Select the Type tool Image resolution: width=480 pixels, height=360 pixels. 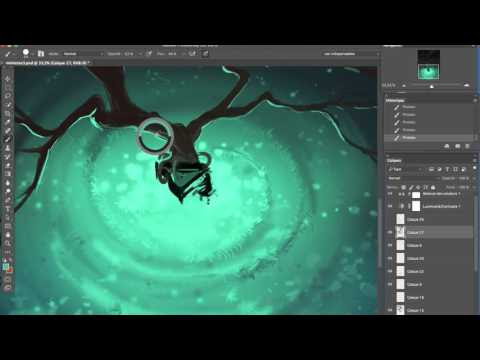[x=8, y=209]
